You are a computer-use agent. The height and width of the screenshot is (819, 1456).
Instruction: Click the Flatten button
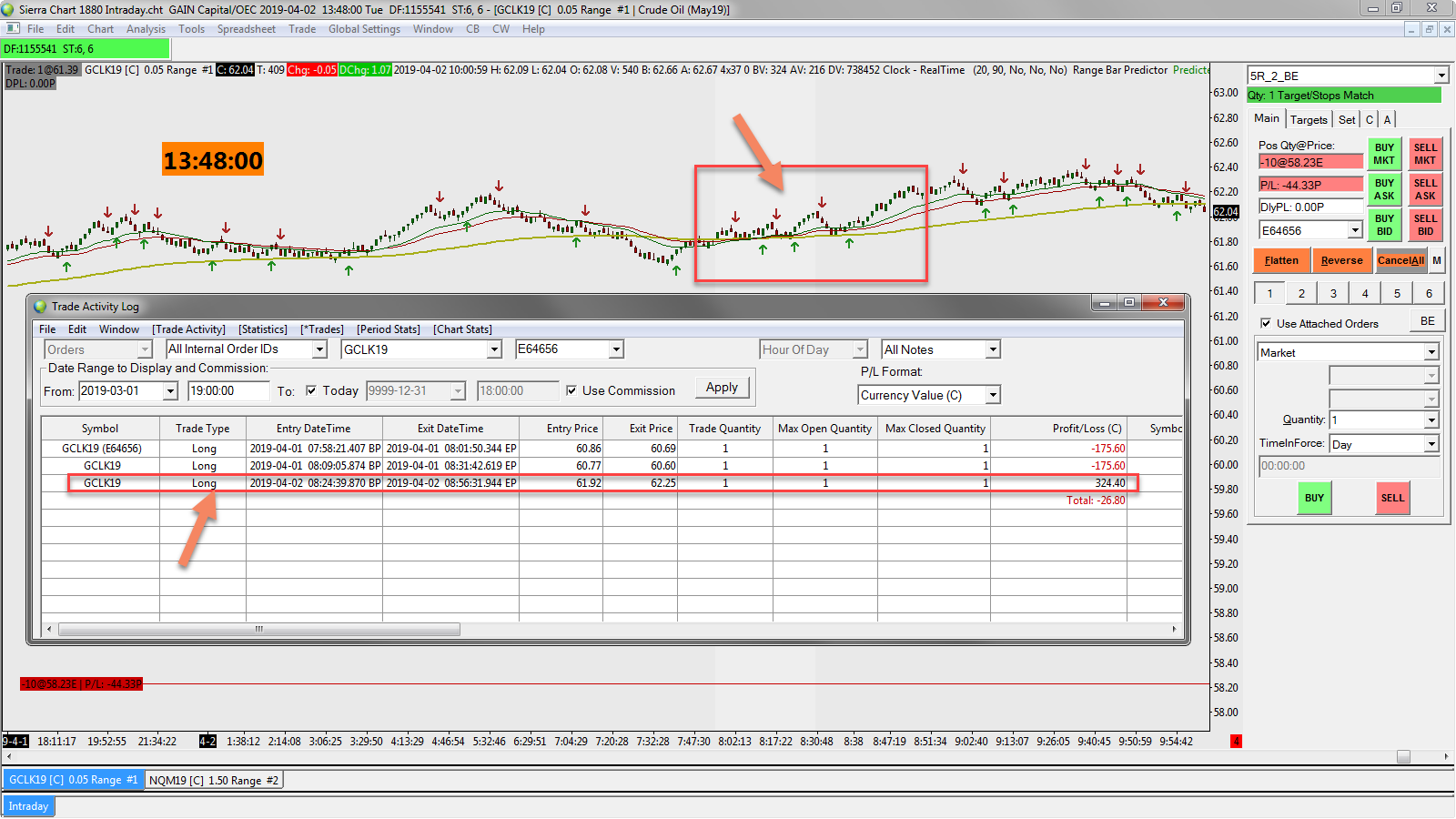(x=1281, y=260)
